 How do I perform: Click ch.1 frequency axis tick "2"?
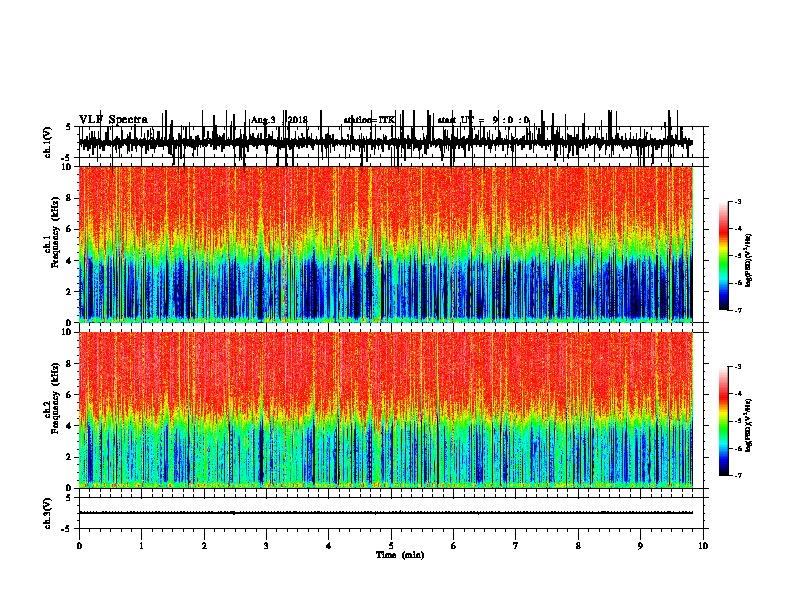[x=69, y=291]
